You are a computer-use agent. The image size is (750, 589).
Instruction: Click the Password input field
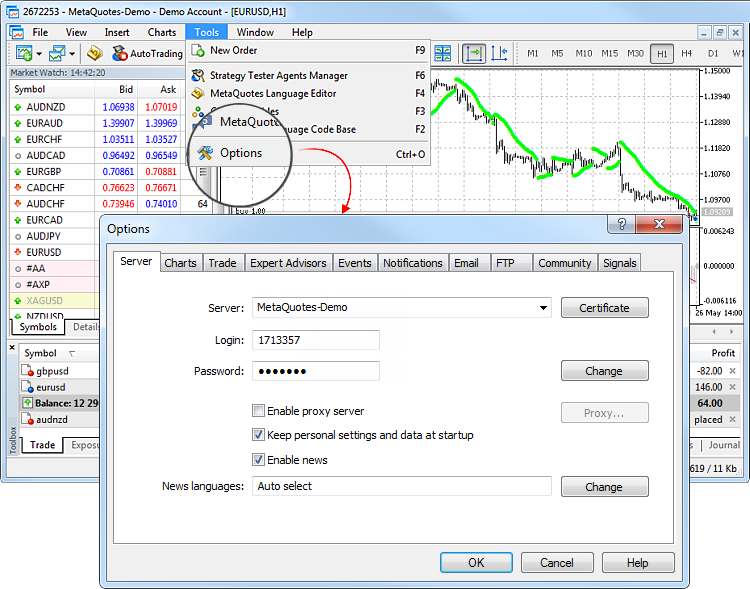click(x=316, y=371)
